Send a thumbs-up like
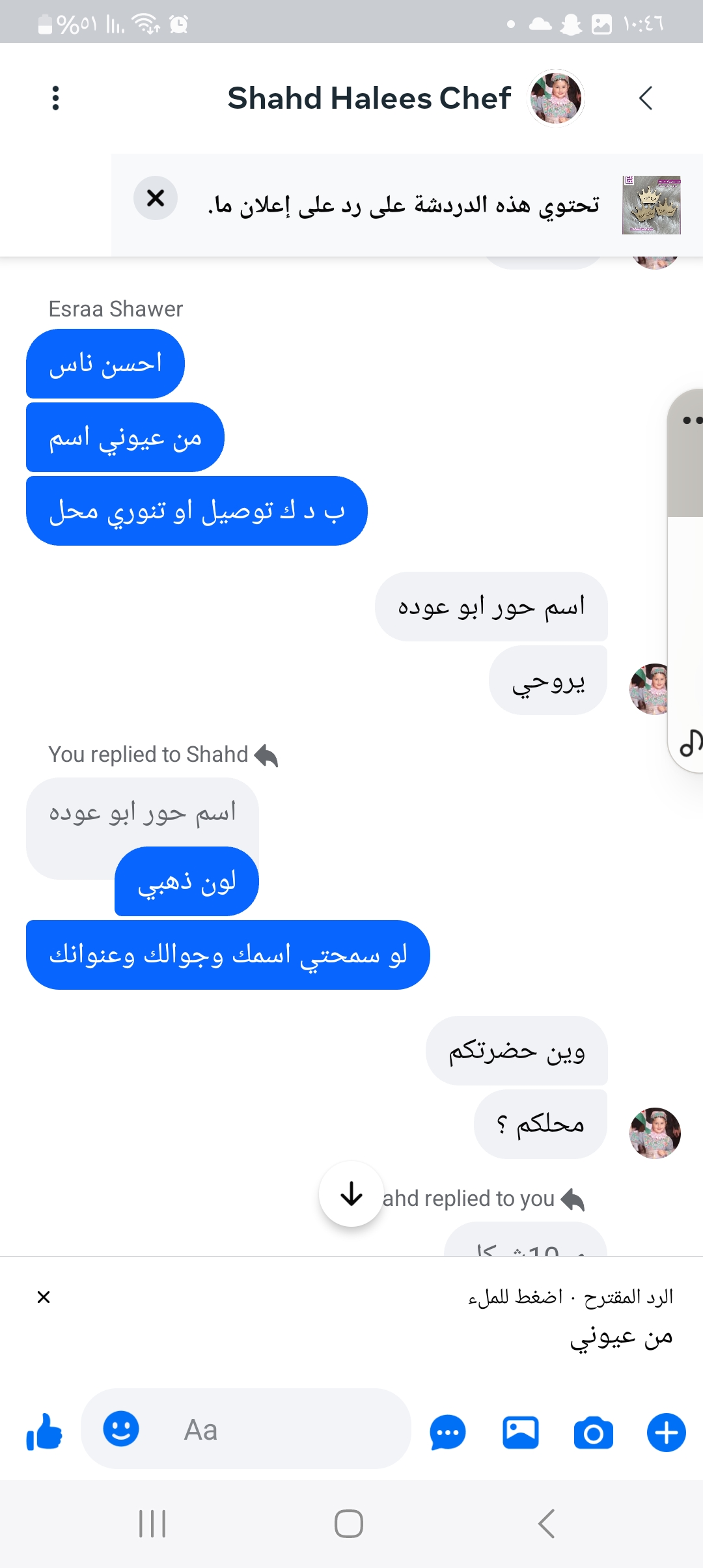Viewport: 703px width, 1568px height. [x=44, y=1433]
